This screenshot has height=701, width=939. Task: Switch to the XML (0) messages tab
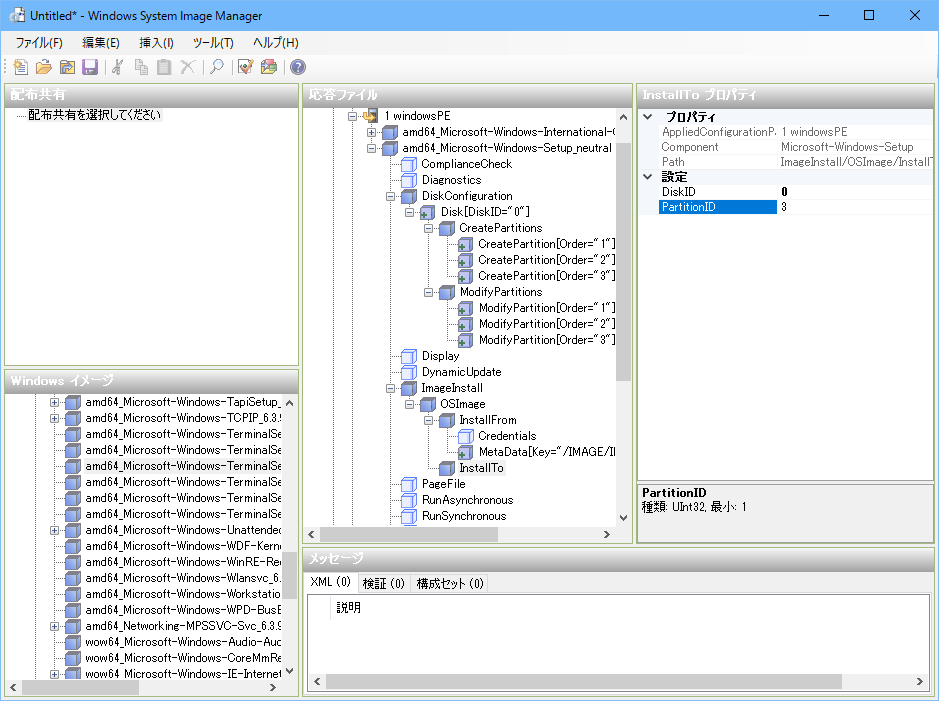[x=331, y=582]
